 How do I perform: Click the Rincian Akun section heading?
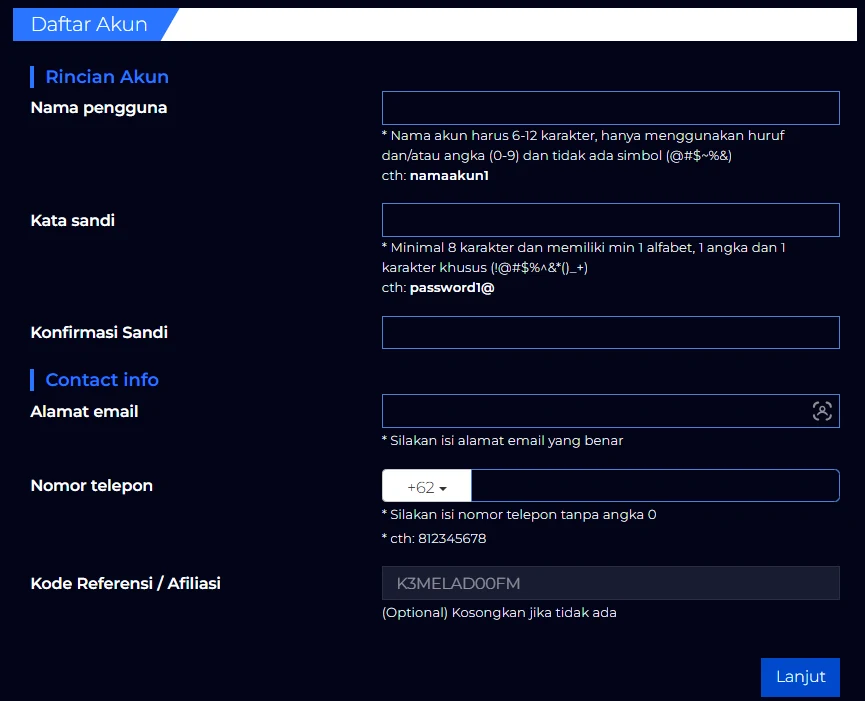tap(107, 77)
